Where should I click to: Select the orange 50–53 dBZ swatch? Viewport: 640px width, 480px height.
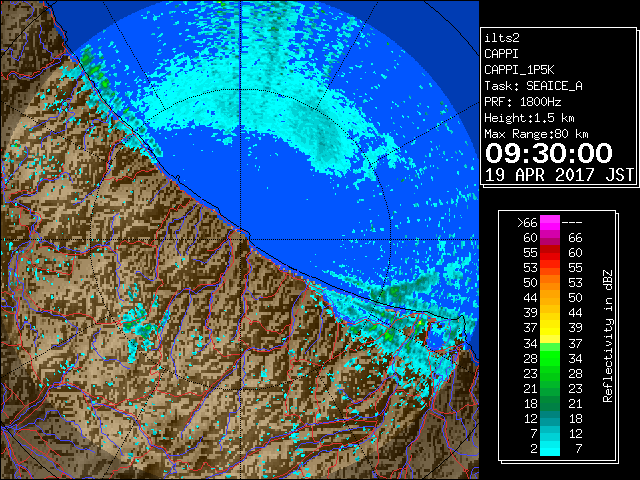click(550, 283)
